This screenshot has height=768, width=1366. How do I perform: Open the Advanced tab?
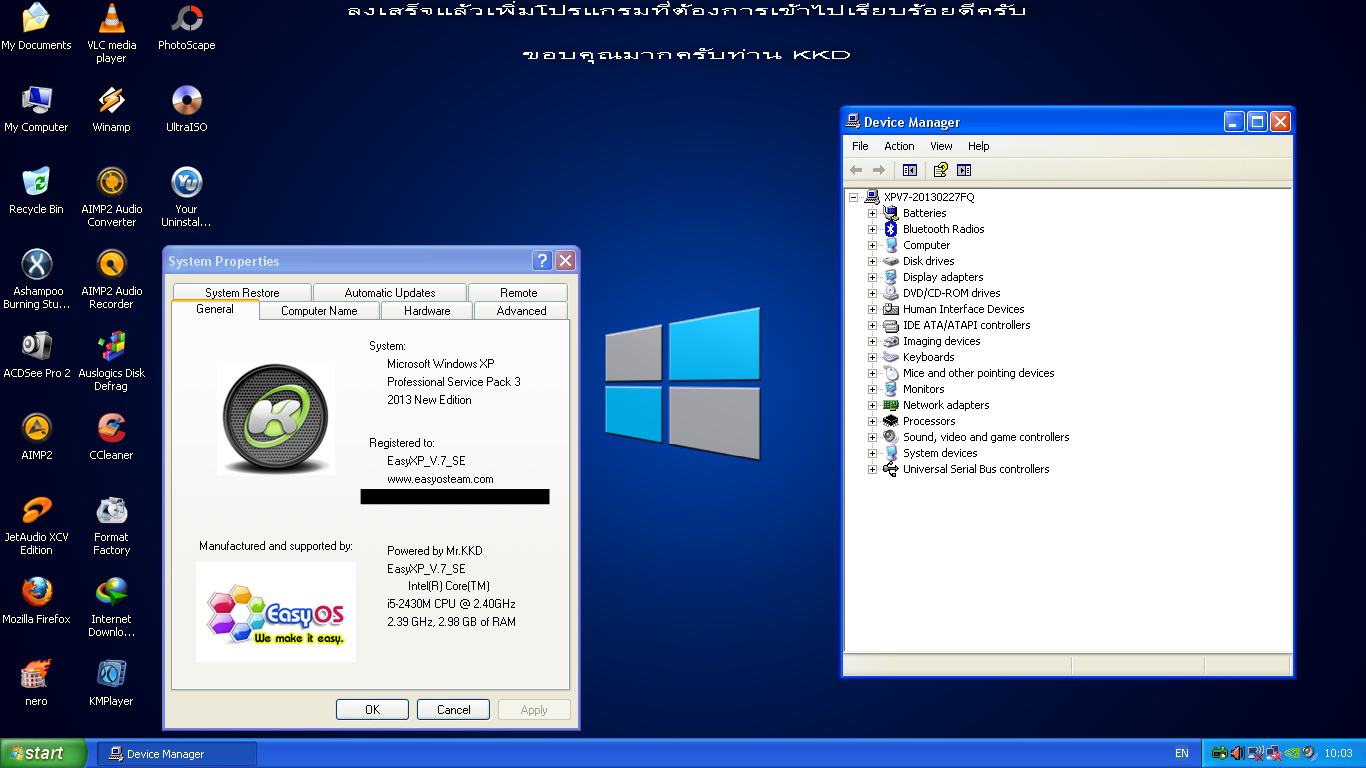coord(522,311)
